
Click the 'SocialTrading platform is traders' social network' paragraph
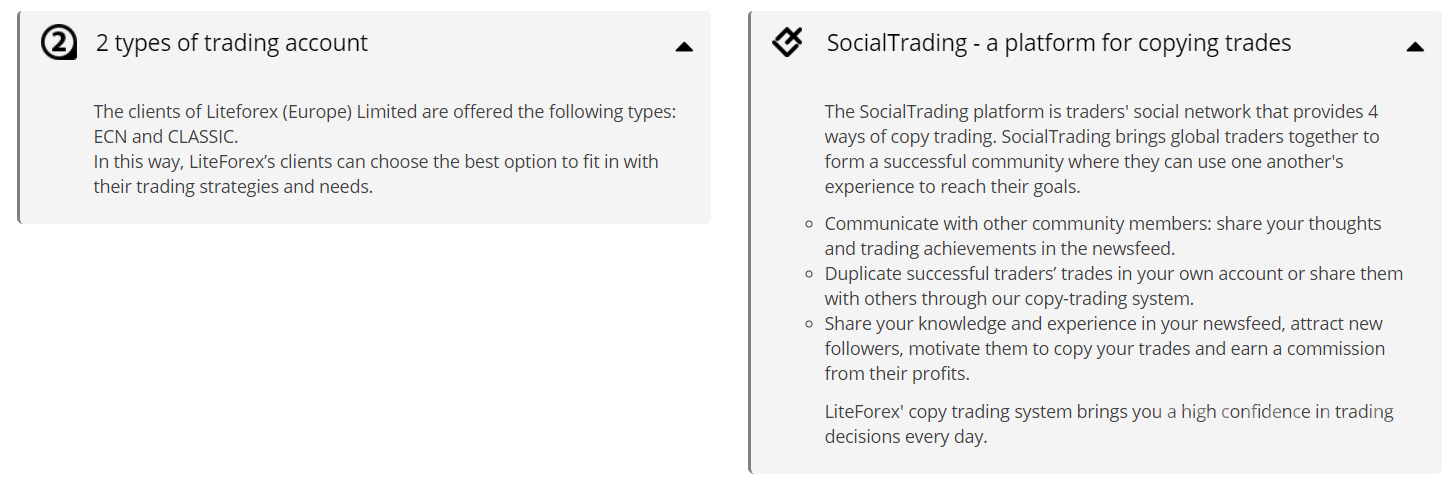pyautogui.click(x=1101, y=148)
